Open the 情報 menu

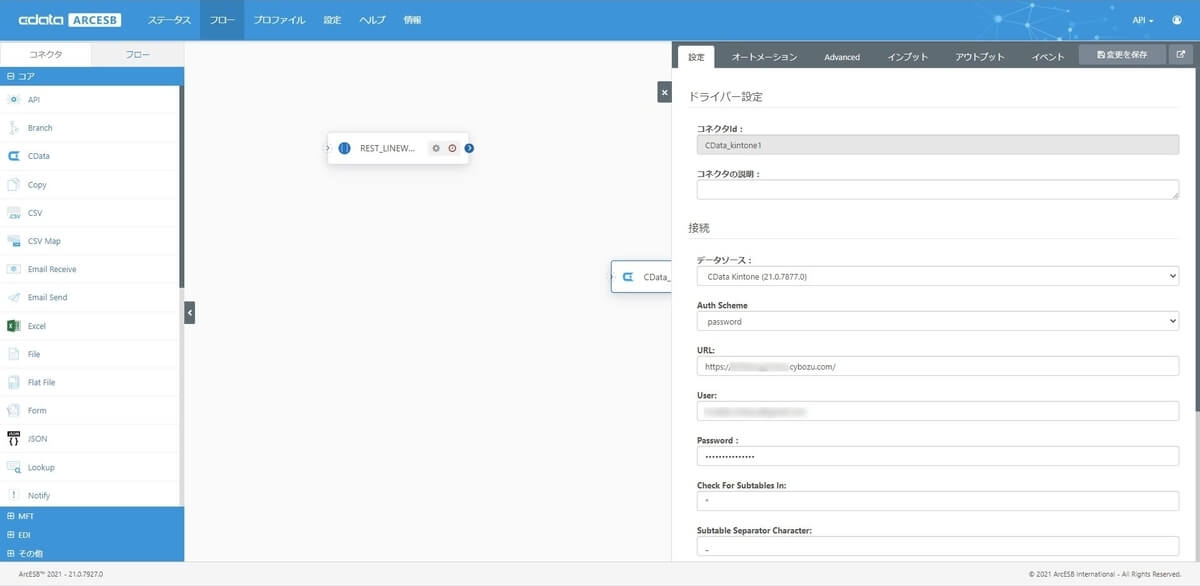[412, 20]
